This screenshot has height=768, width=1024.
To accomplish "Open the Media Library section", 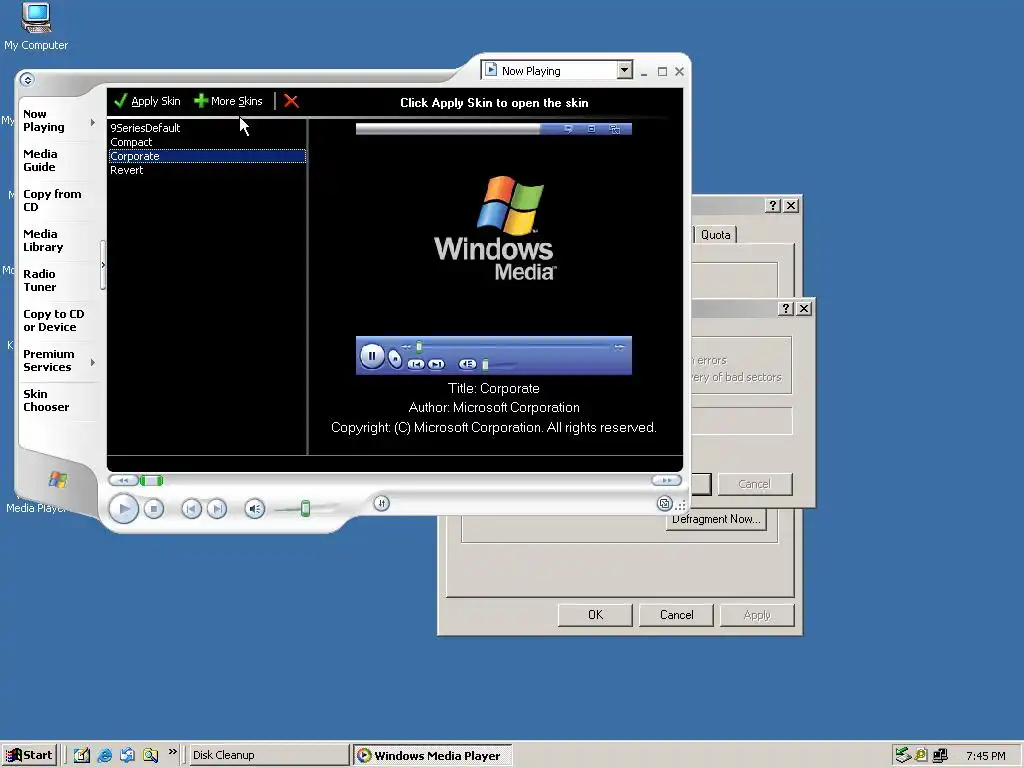I will coord(43,240).
